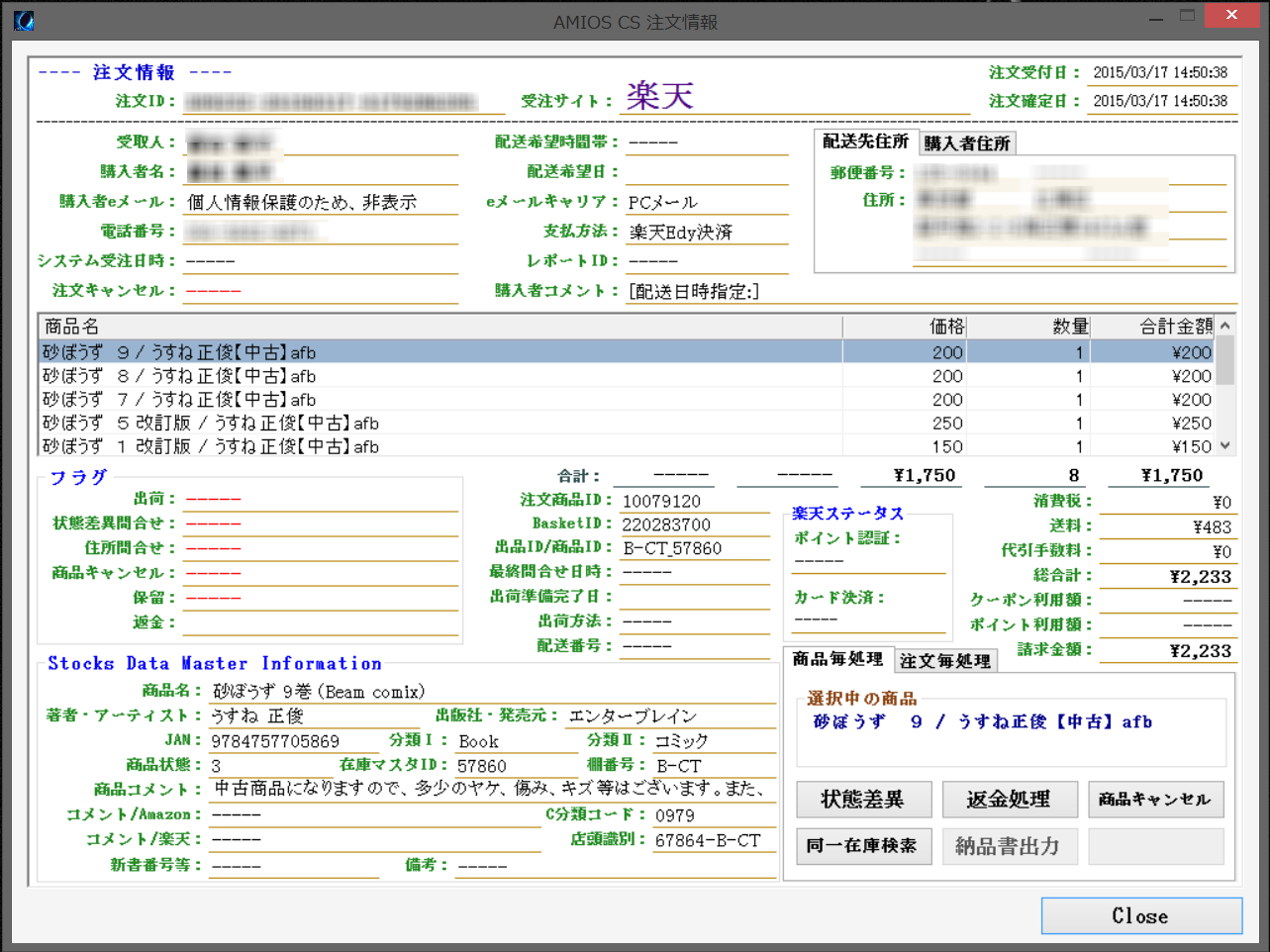Open the 注文毎処理 tab
This screenshot has width=1270, height=952.
click(945, 661)
